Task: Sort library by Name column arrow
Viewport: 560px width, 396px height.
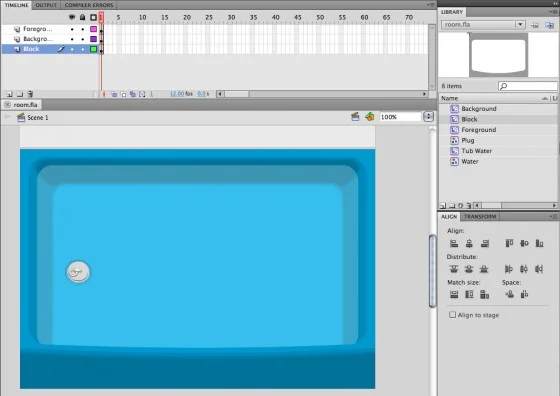Action: pyautogui.click(x=545, y=98)
